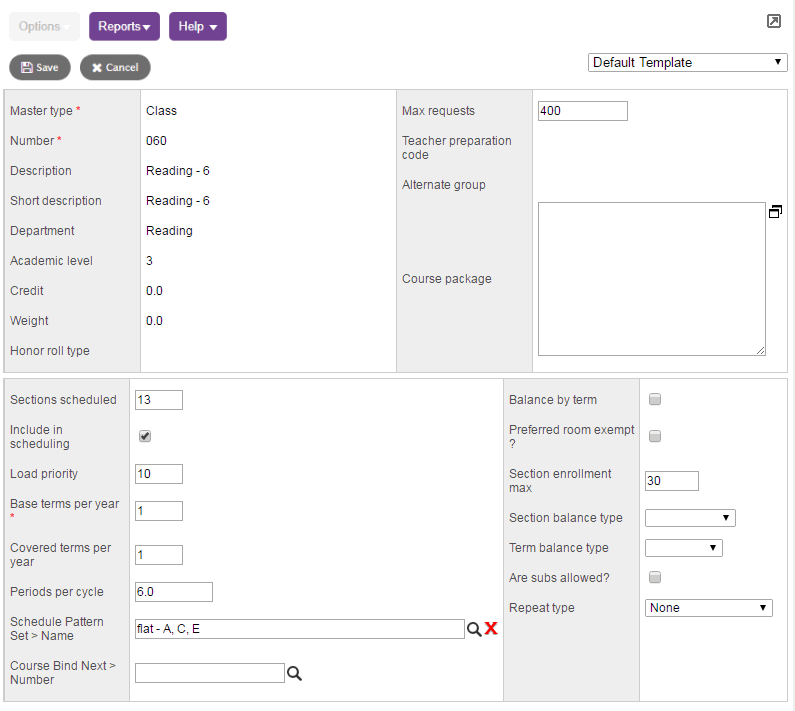Expand the Section balance type dropdown
Viewport: 795px width, 711px height.
click(690, 518)
